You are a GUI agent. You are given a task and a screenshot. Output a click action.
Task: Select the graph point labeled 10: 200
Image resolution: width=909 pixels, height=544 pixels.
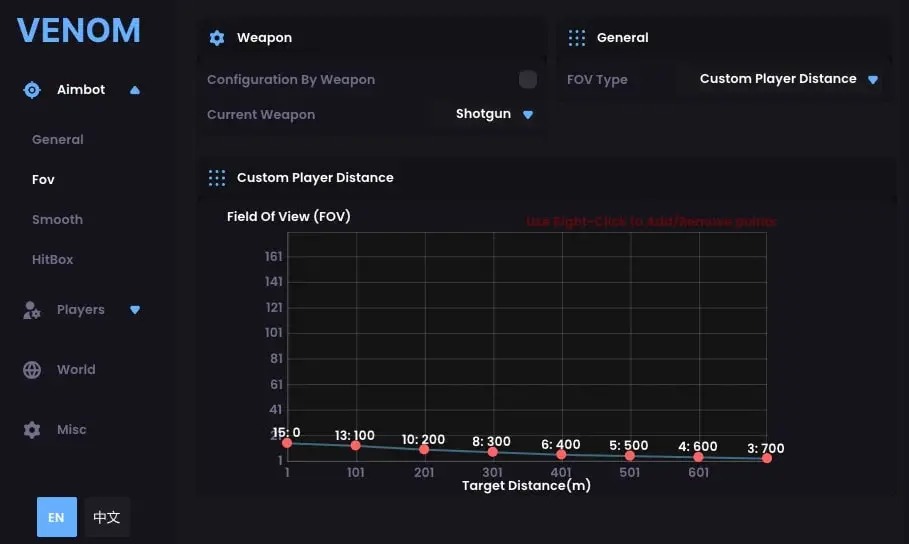[x=424, y=449]
